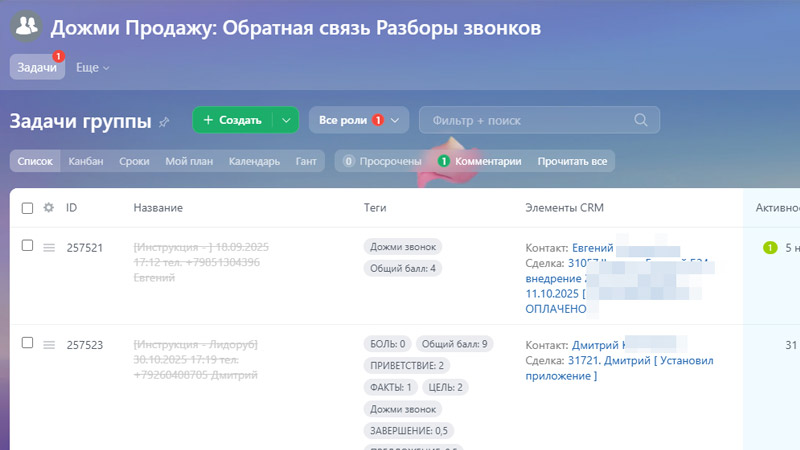
Task: Click the Теги column header
Action: [375, 208]
